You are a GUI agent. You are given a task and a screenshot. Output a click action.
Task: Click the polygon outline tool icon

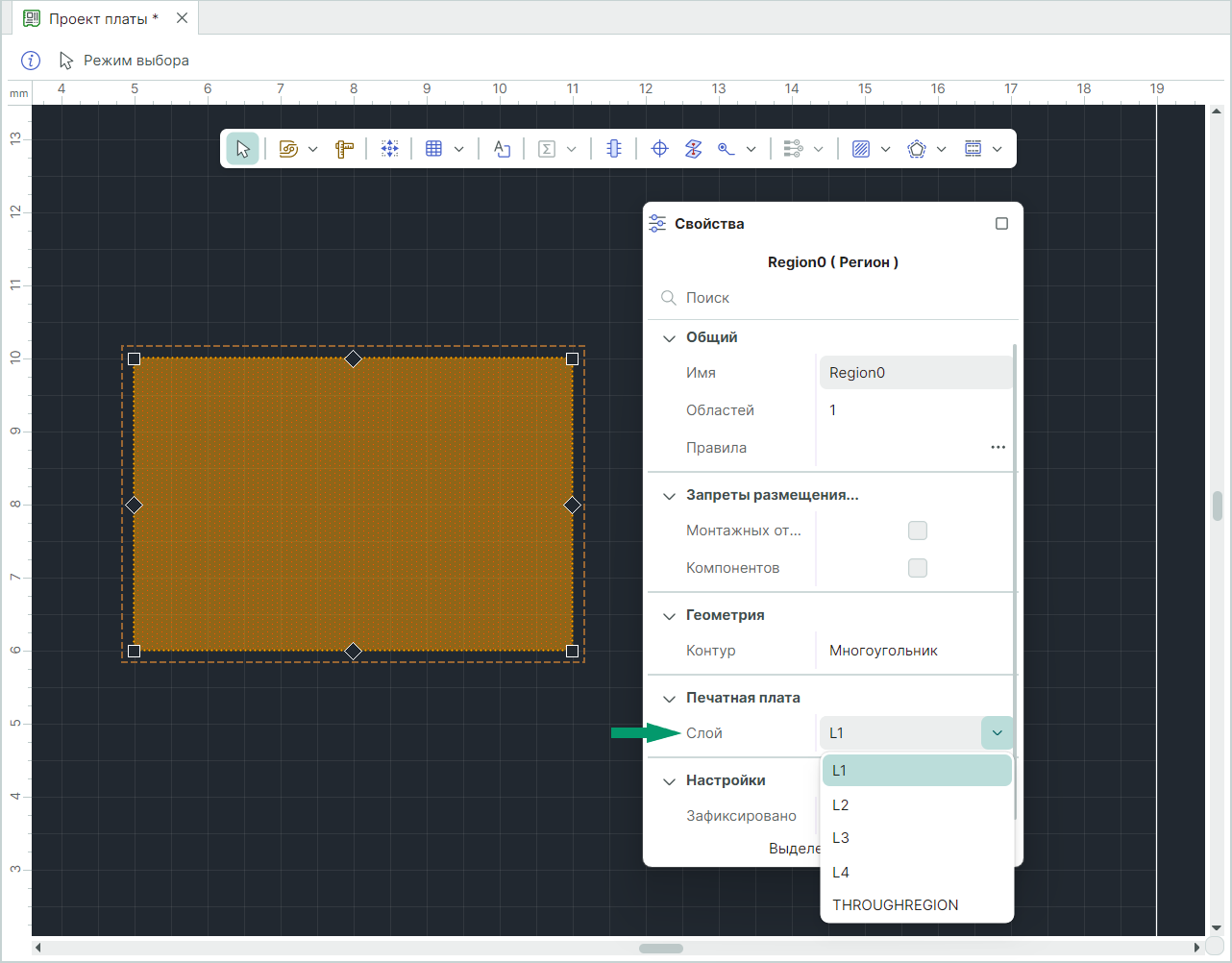[x=917, y=149]
